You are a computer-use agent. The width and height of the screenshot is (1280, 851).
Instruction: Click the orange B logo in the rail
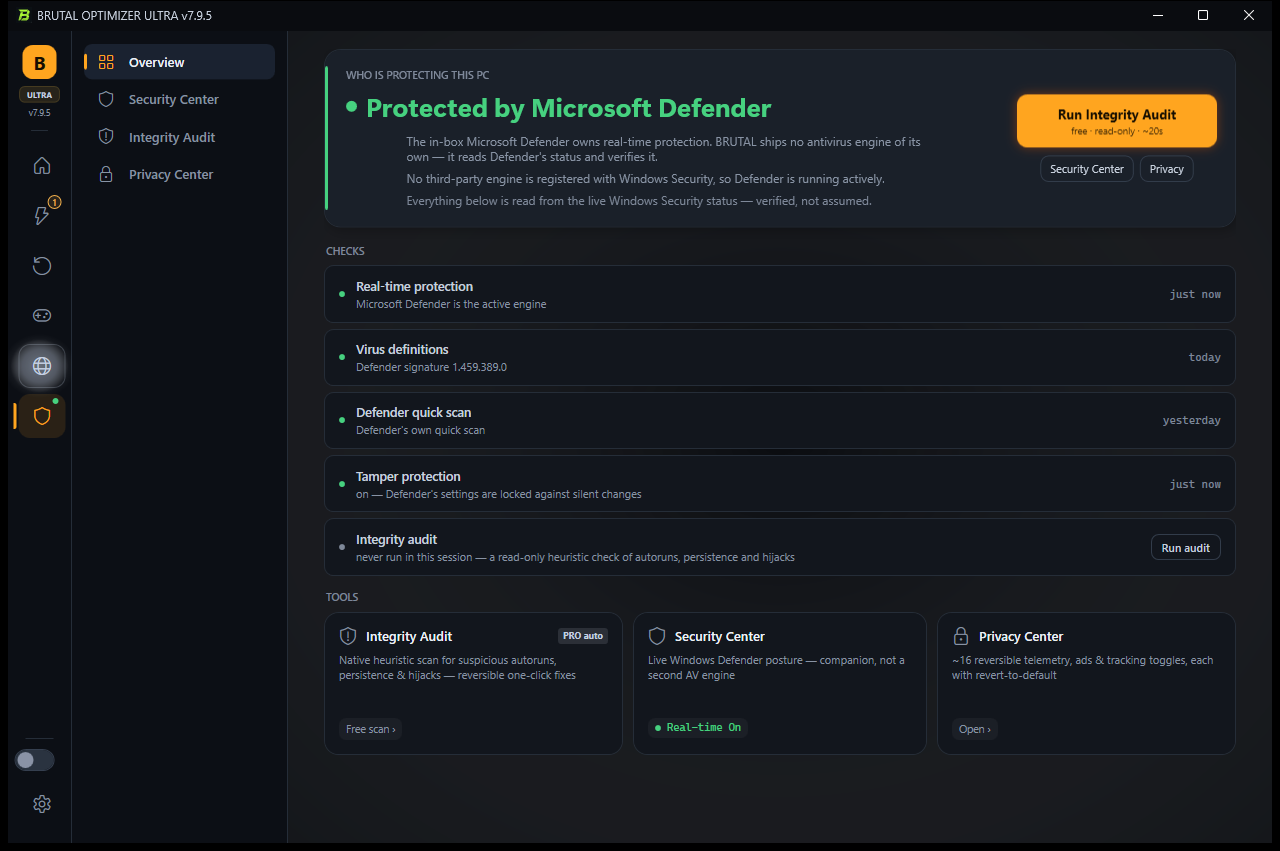pyautogui.click(x=40, y=62)
